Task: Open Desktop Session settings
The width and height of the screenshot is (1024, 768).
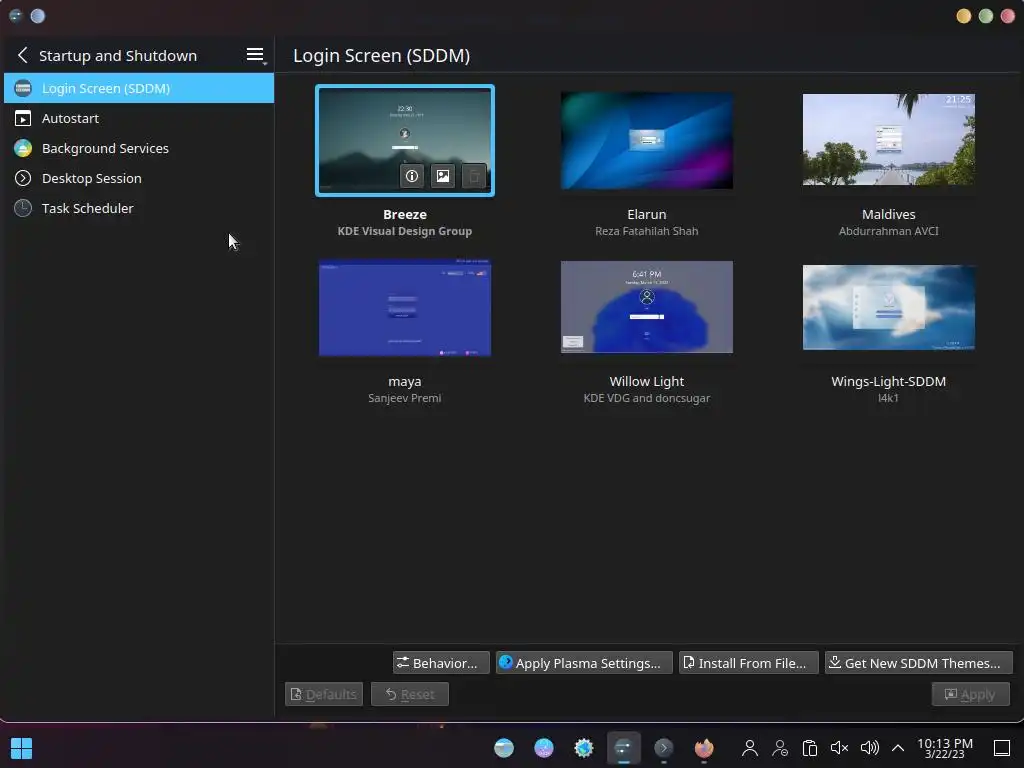Action: coord(138,178)
